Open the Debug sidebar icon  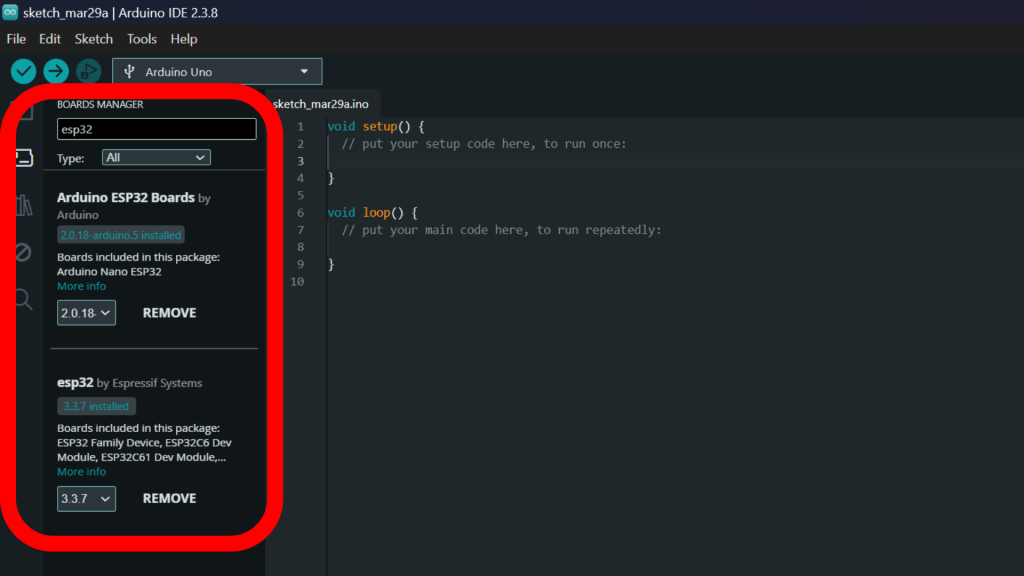coord(22,252)
